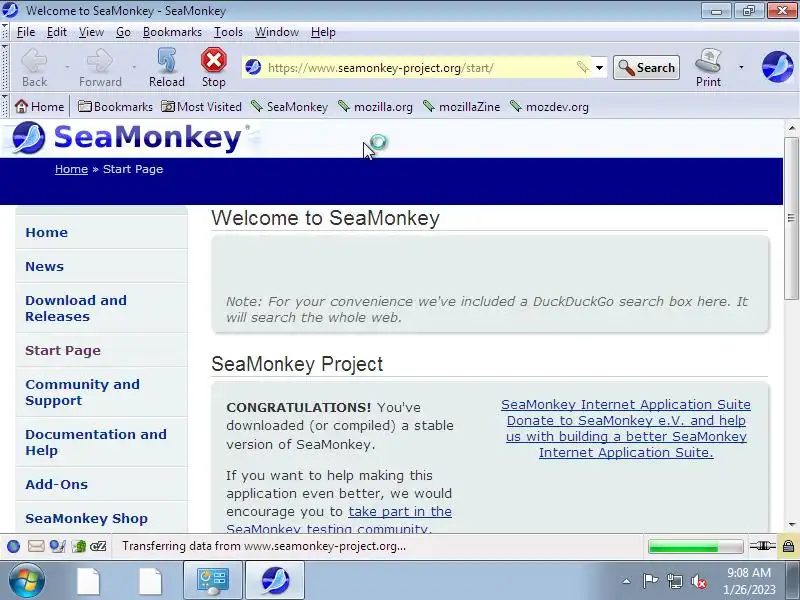The image size is (800, 600).
Task: Open the Edit menu
Action: pyautogui.click(x=57, y=32)
